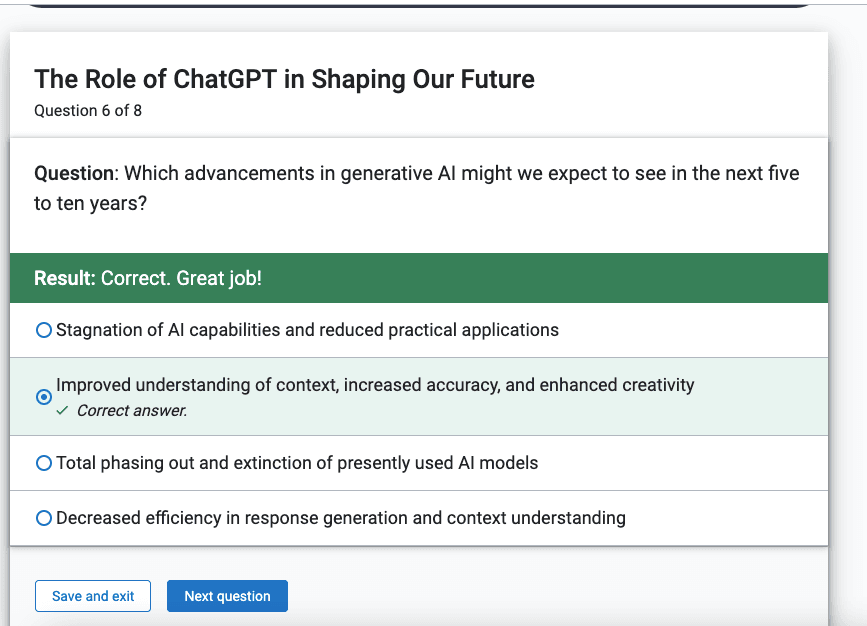Pick the Decreased efficiency radio option

[x=44, y=518]
